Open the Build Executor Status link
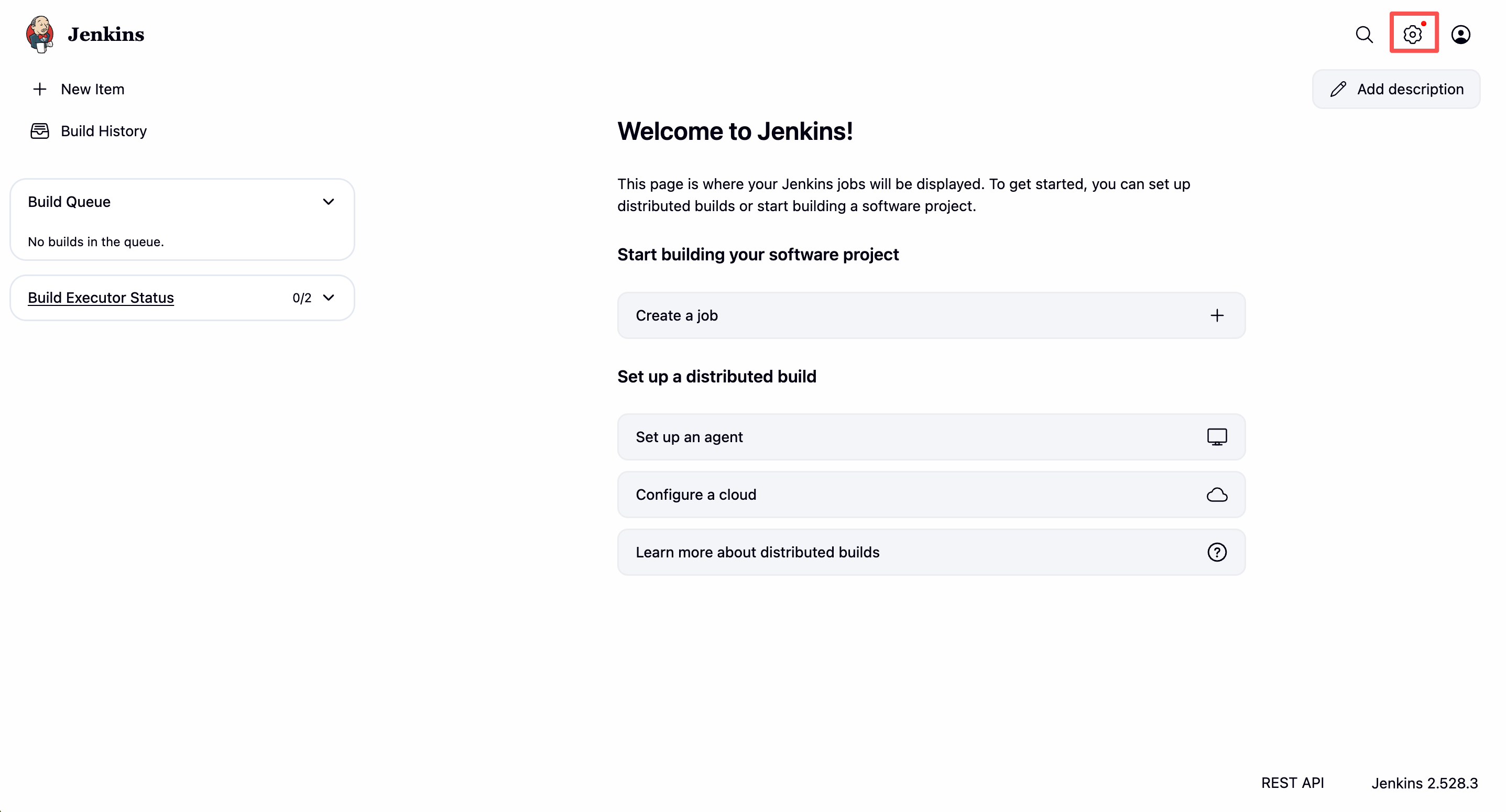Screen dimensions: 1506x812 click(x=101, y=298)
